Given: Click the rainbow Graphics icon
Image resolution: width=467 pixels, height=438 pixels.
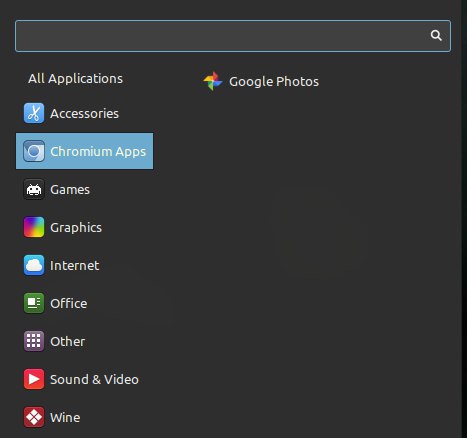Looking at the screenshot, I should coord(34,227).
